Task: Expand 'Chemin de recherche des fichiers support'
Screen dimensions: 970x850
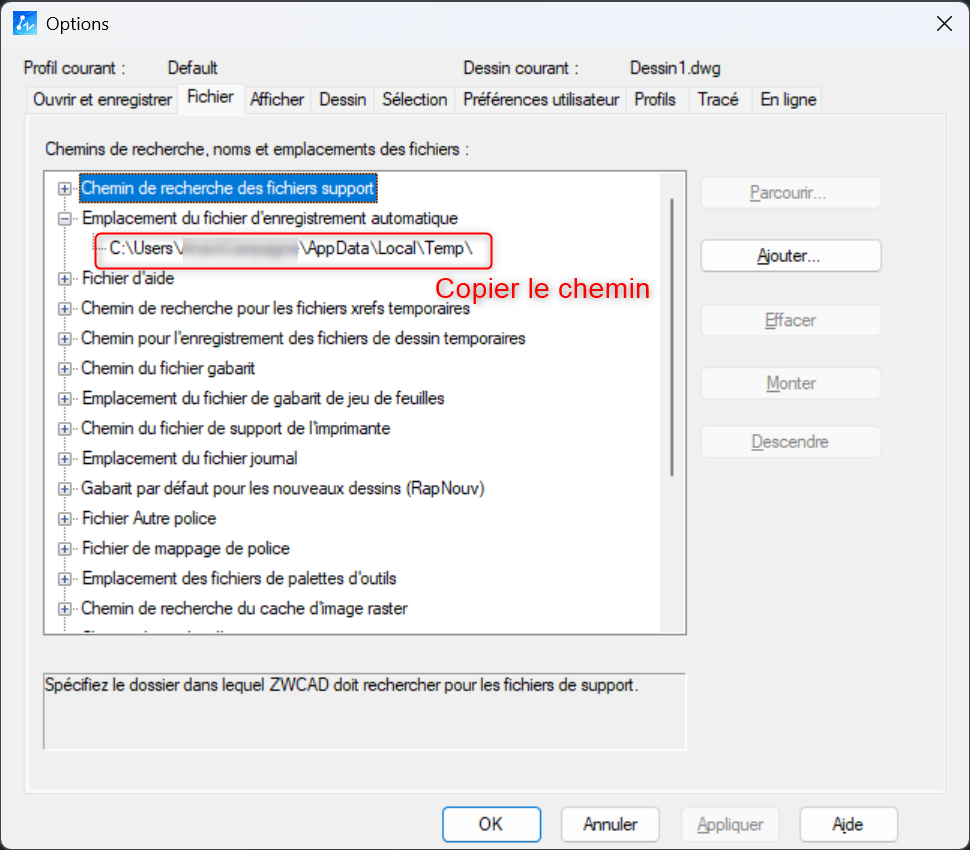Action: coord(65,188)
